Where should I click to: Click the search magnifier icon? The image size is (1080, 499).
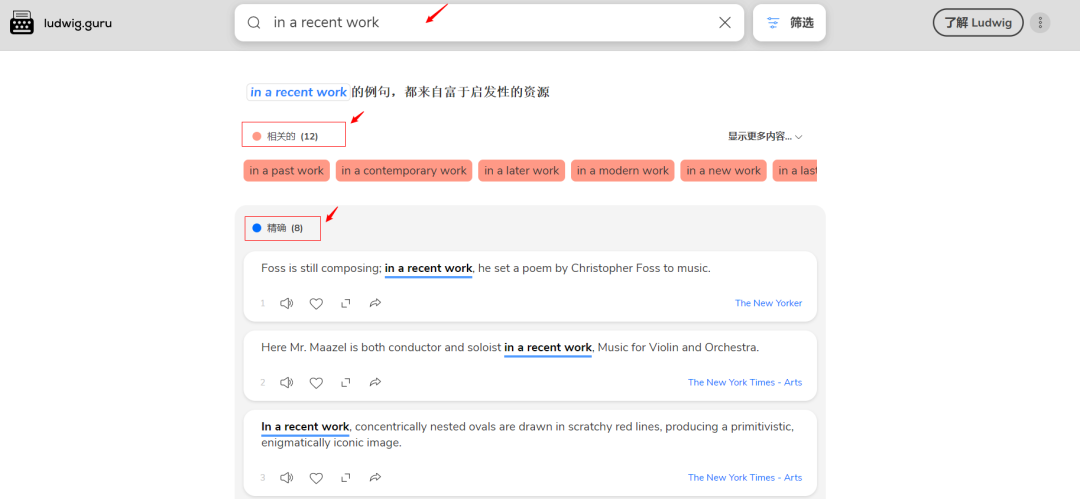coord(254,23)
